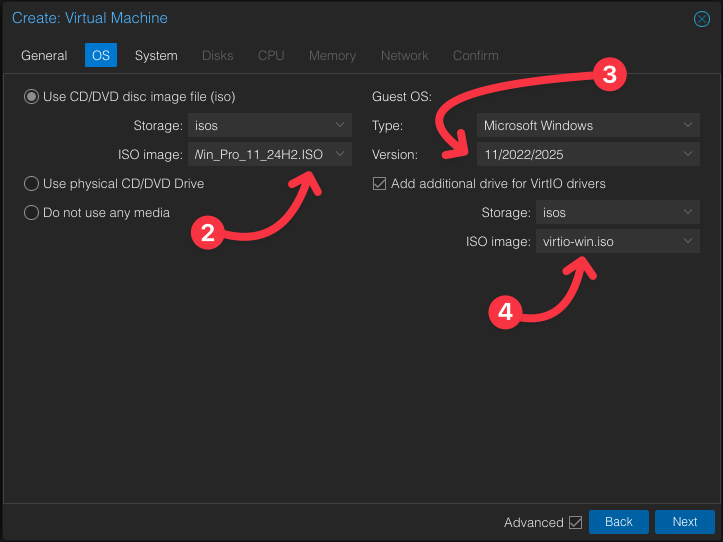Click the Next button
Screen dimensions: 723x542
(x=684, y=522)
